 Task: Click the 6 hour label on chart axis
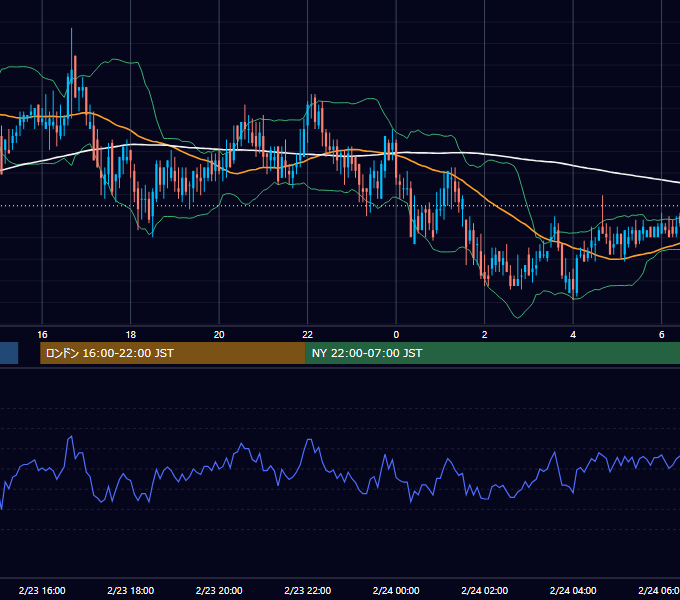coord(661,335)
